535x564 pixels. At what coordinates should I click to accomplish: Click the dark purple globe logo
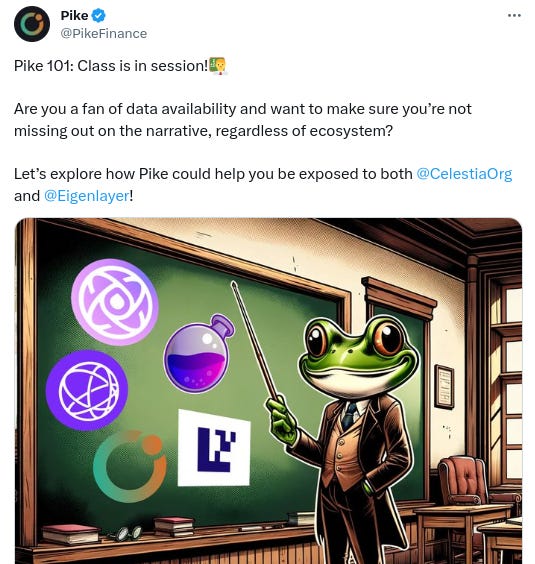87,390
